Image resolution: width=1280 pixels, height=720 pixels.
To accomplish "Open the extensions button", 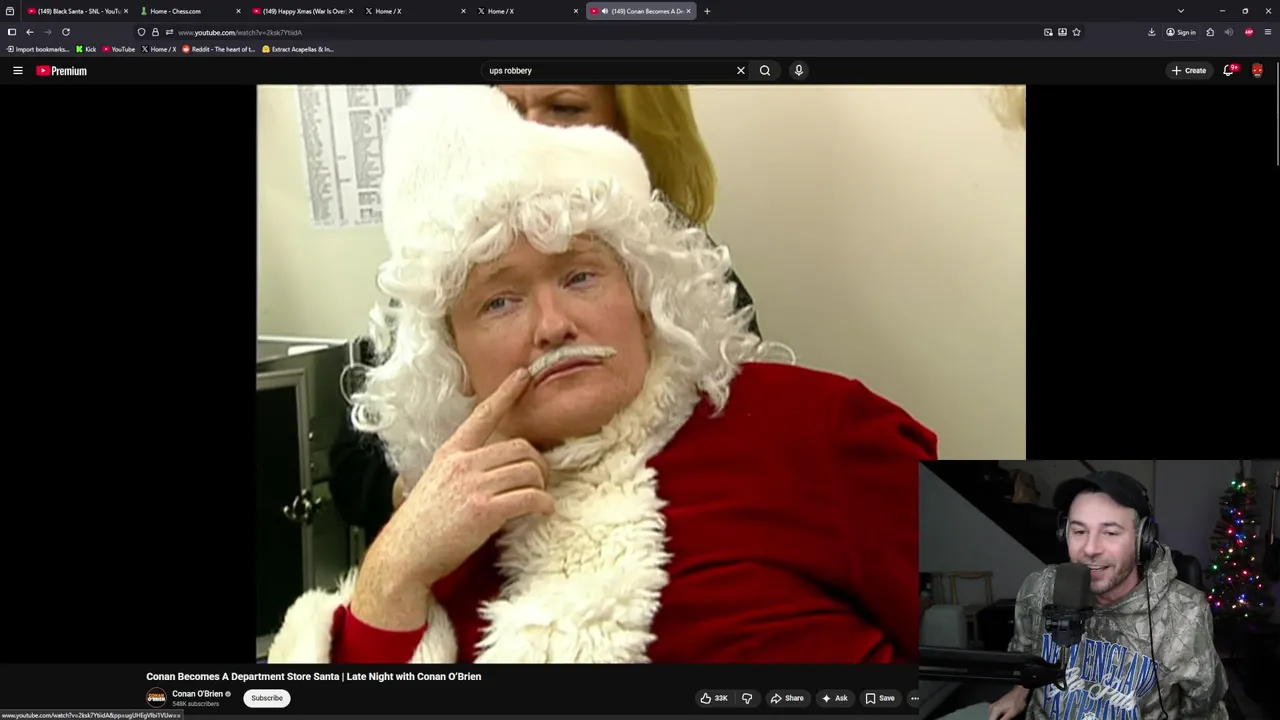I will [1210, 32].
